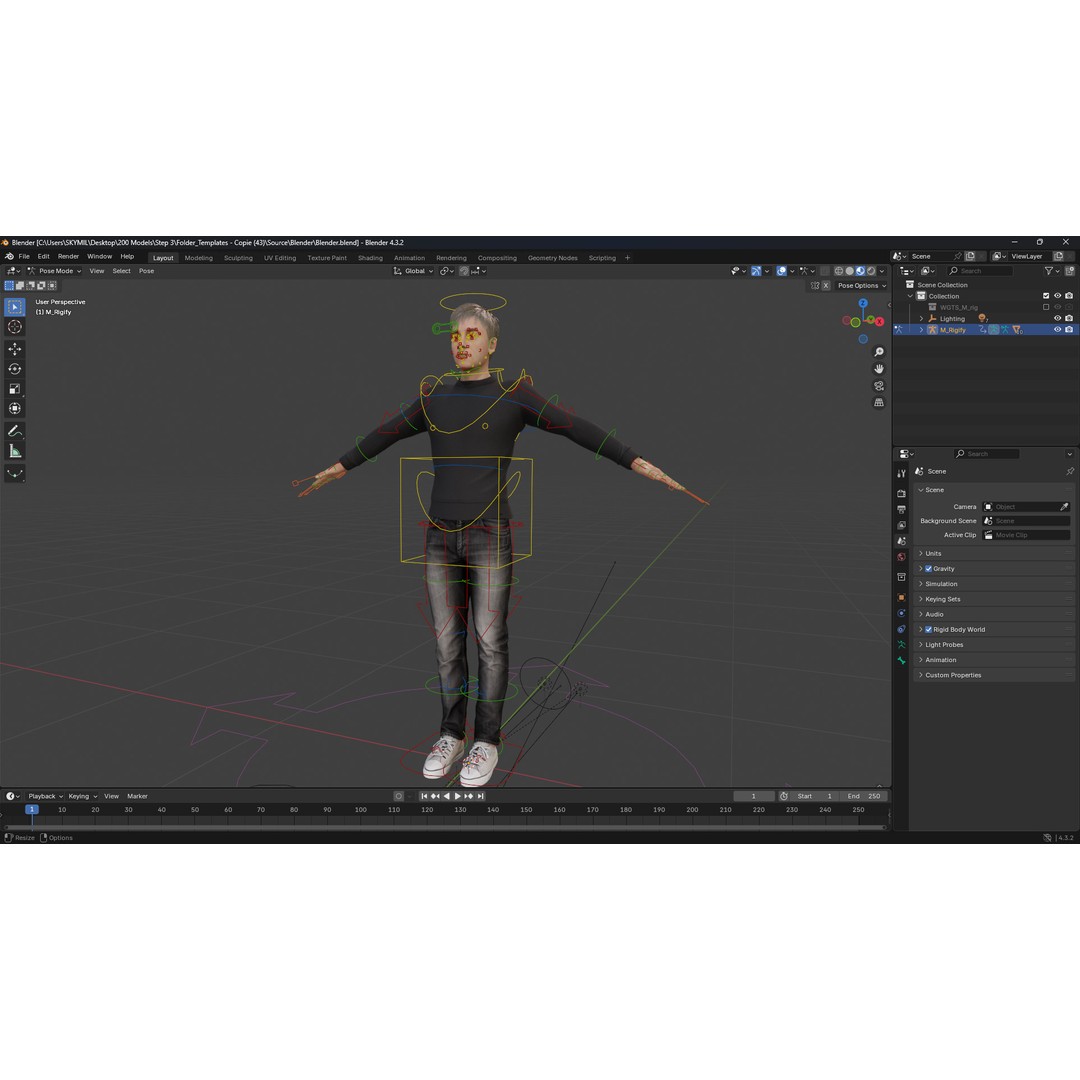Select the Rotate tool
This screenshot has height=1080, width=1080.
pos(14,369)
